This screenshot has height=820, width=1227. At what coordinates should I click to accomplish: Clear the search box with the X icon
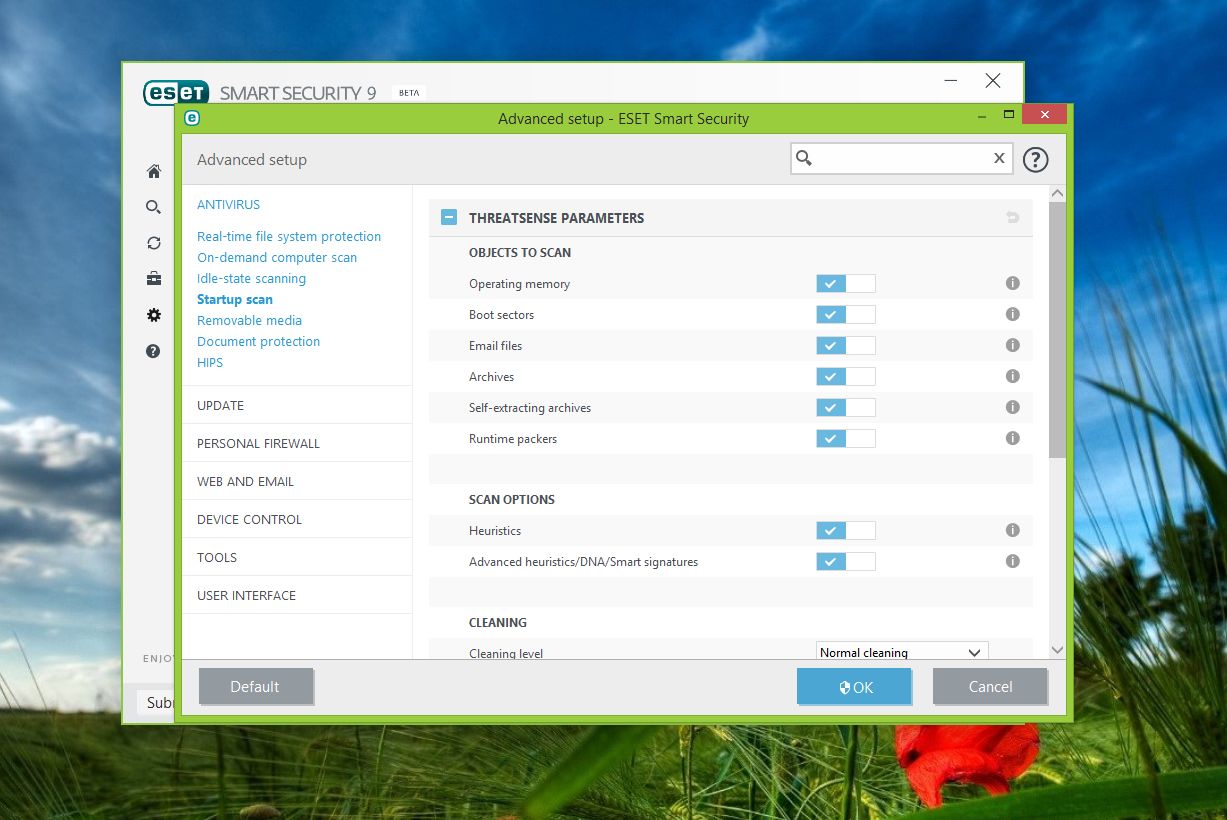pos(999,158)
